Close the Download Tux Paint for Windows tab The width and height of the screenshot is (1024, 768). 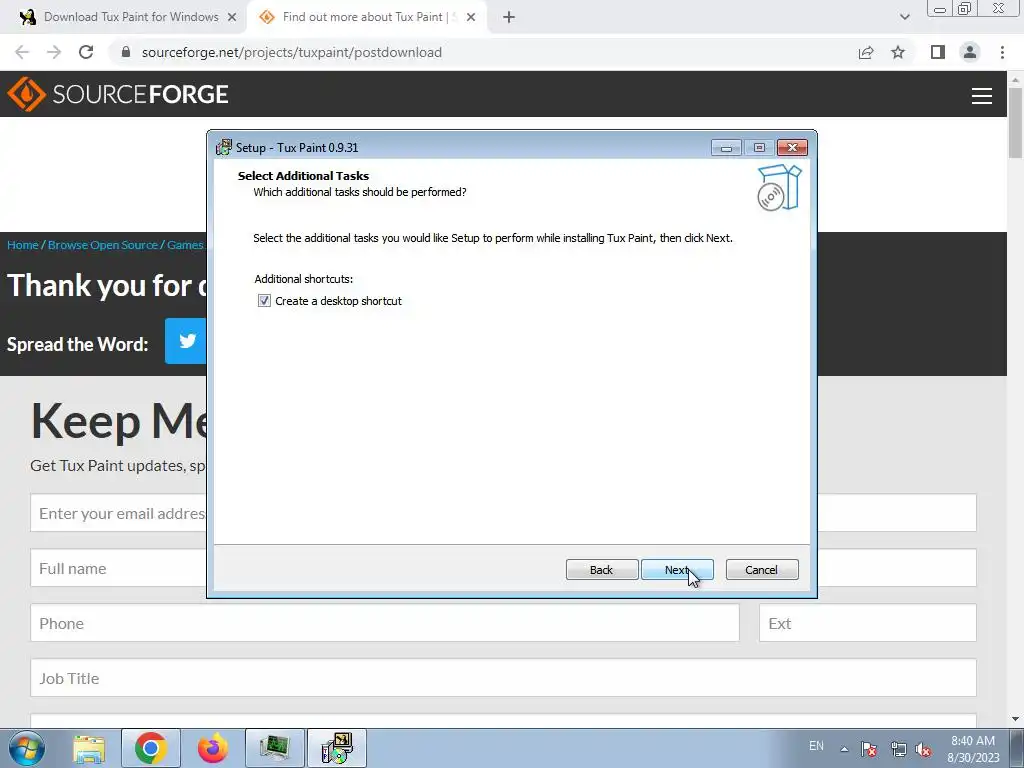232,17
